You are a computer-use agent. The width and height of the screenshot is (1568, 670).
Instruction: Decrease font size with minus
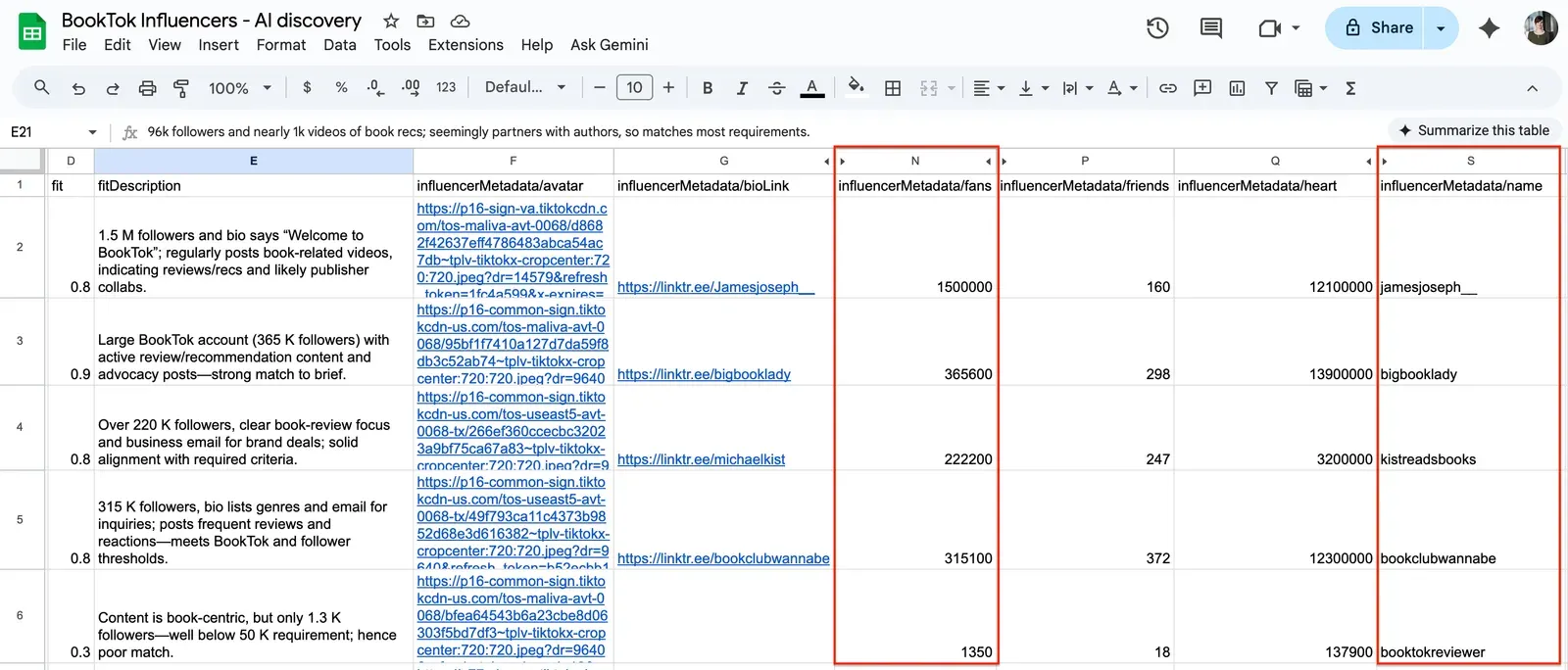600,87
